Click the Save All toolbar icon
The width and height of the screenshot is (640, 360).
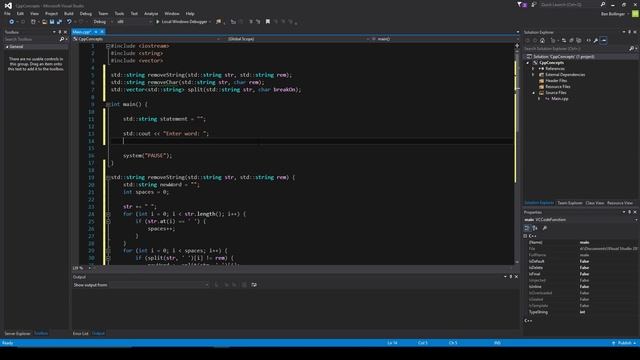60,22
